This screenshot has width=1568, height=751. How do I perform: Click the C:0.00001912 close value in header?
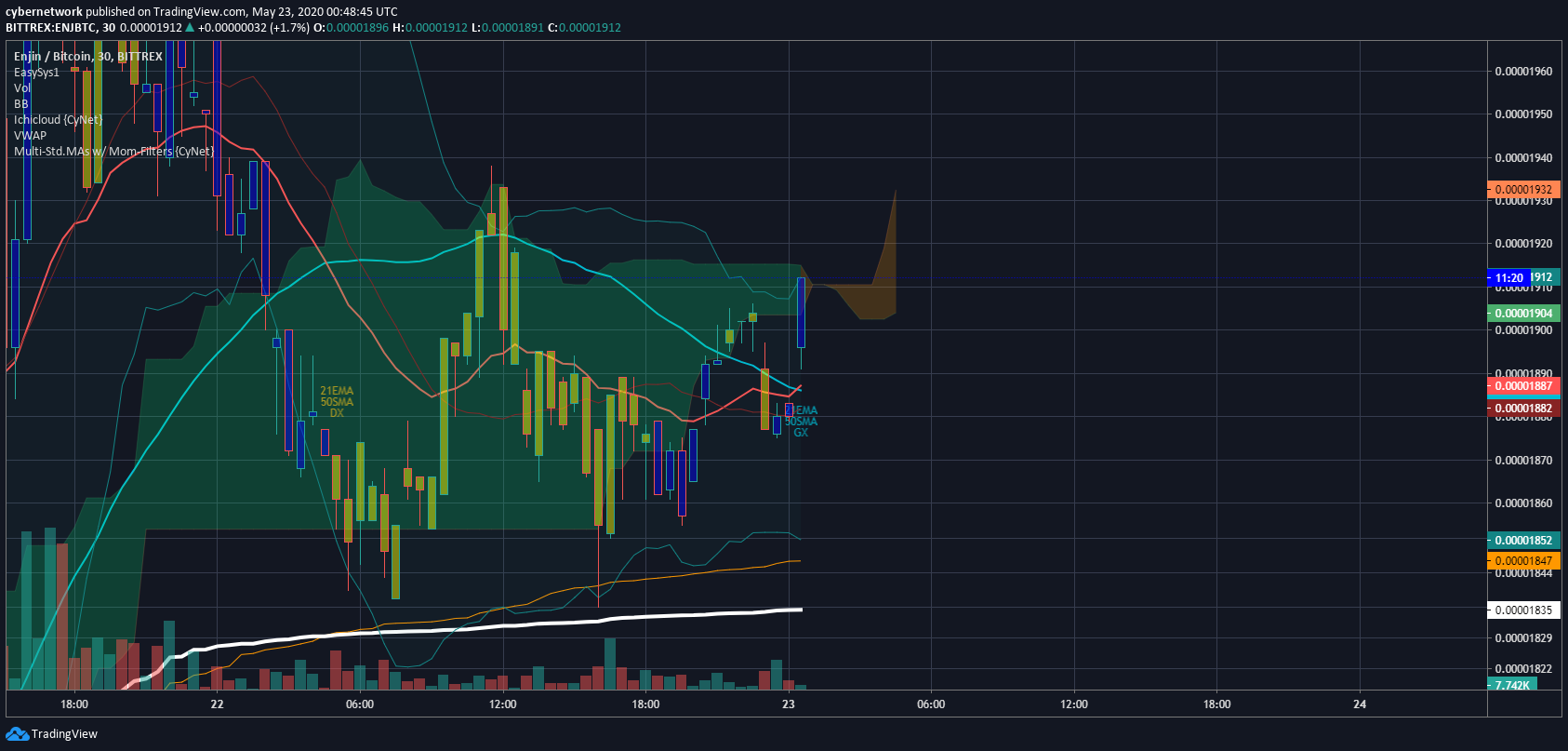[x=584, y=28]
